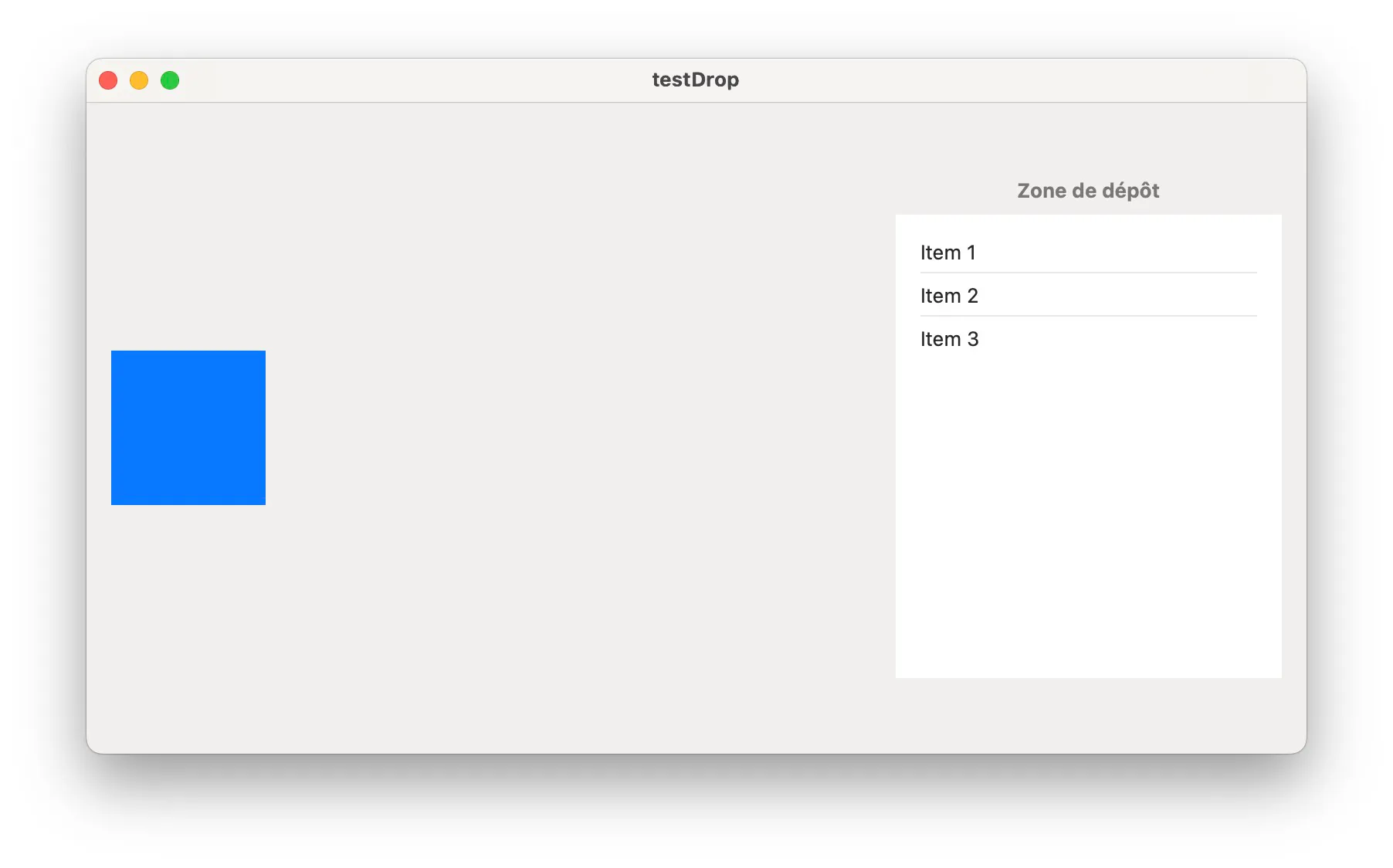Click gray background between square and list

[x=579, y=428]
